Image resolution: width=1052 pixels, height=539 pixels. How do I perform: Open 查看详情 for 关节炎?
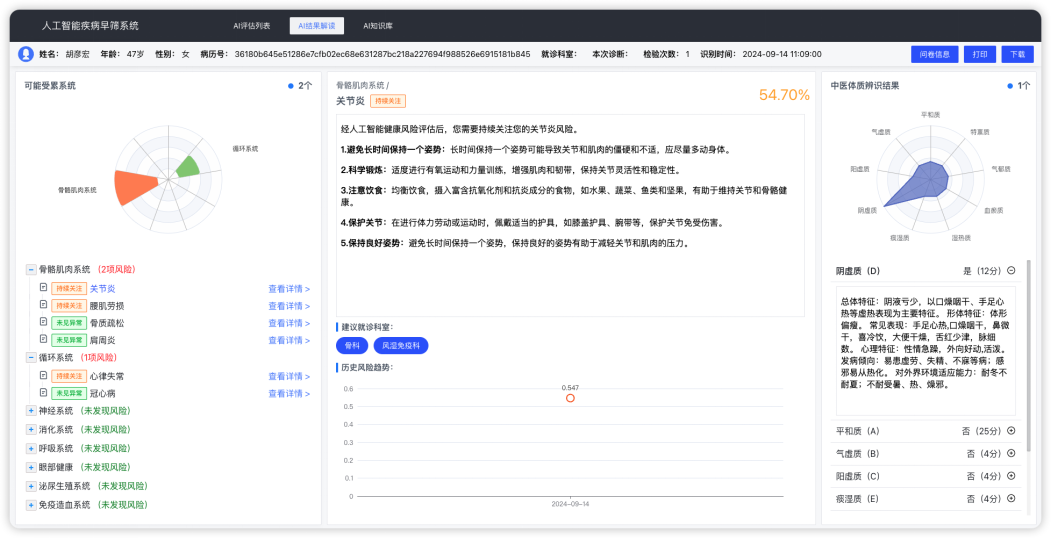(289, 289)
